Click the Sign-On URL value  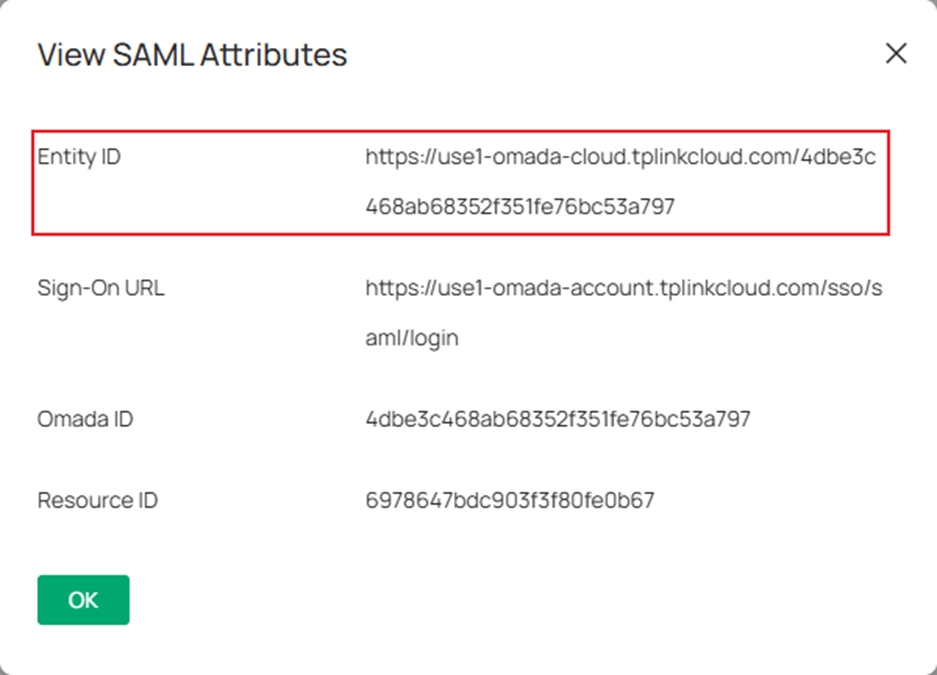(630, 288)
